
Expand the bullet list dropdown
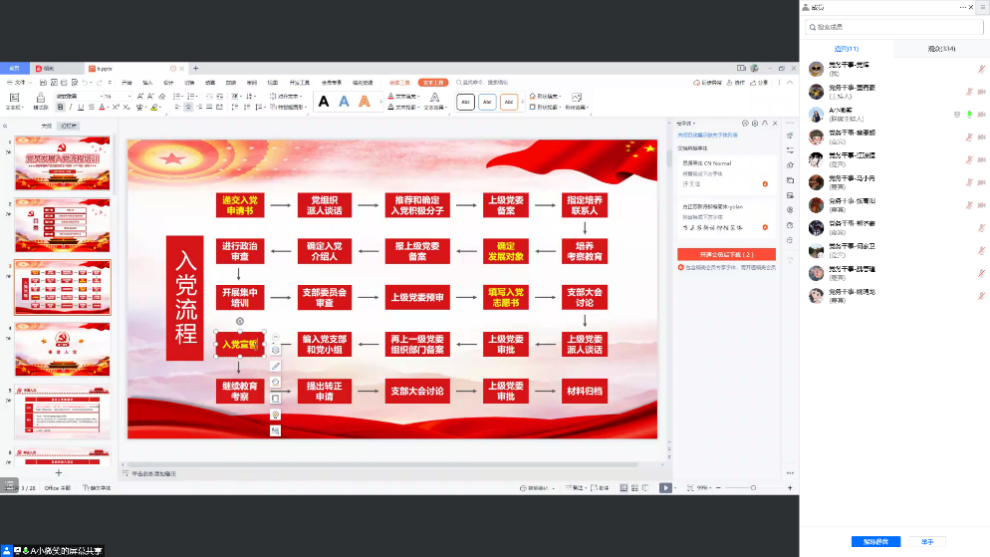pos(183,96)
